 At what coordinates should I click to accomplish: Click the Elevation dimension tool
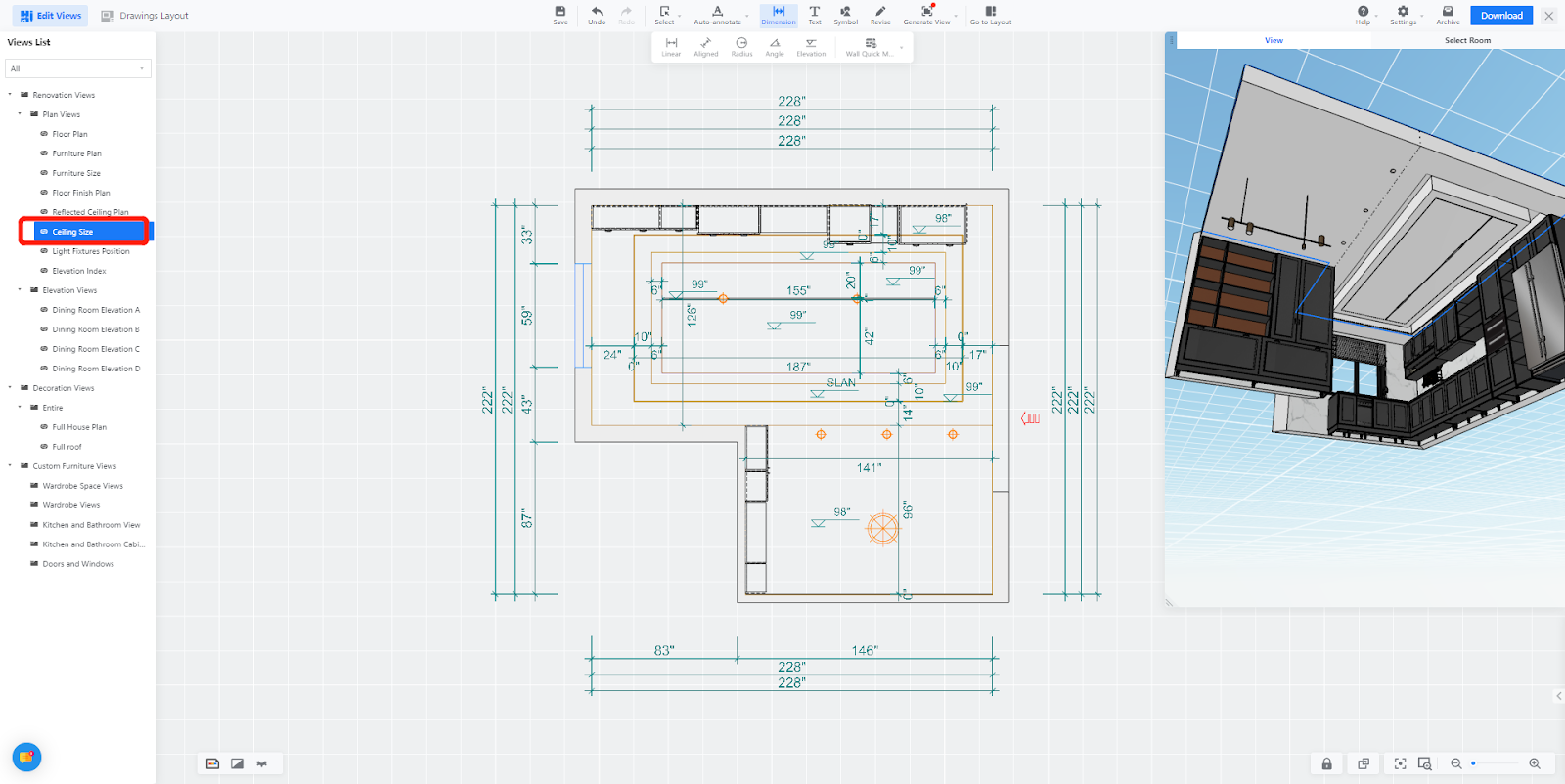tap(811, 47)
